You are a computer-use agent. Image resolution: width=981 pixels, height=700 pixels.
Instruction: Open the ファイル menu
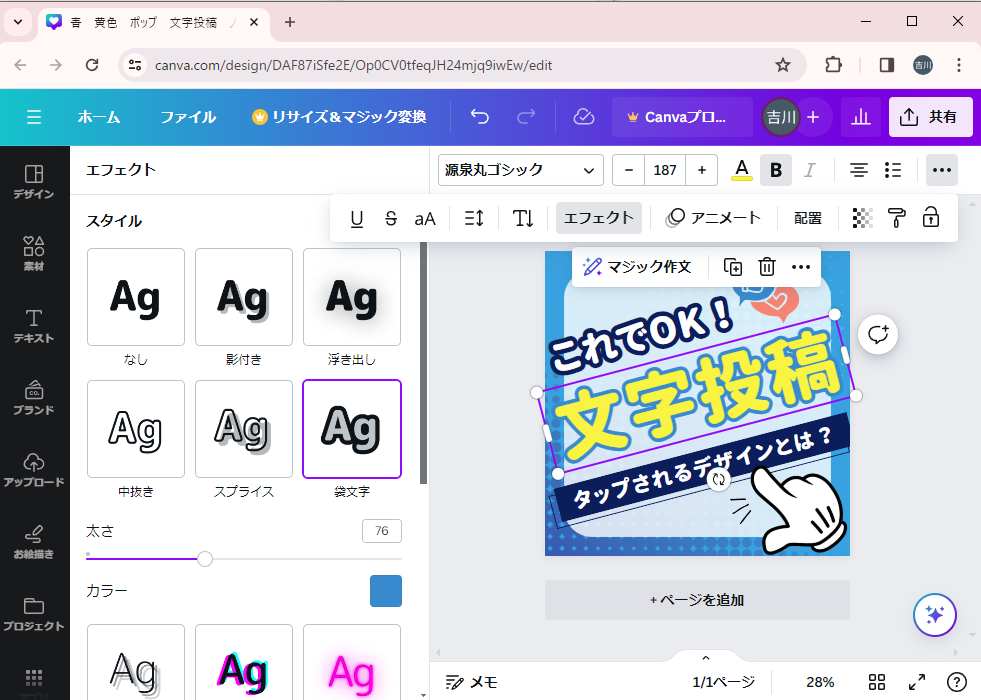[x=188, y=117]
